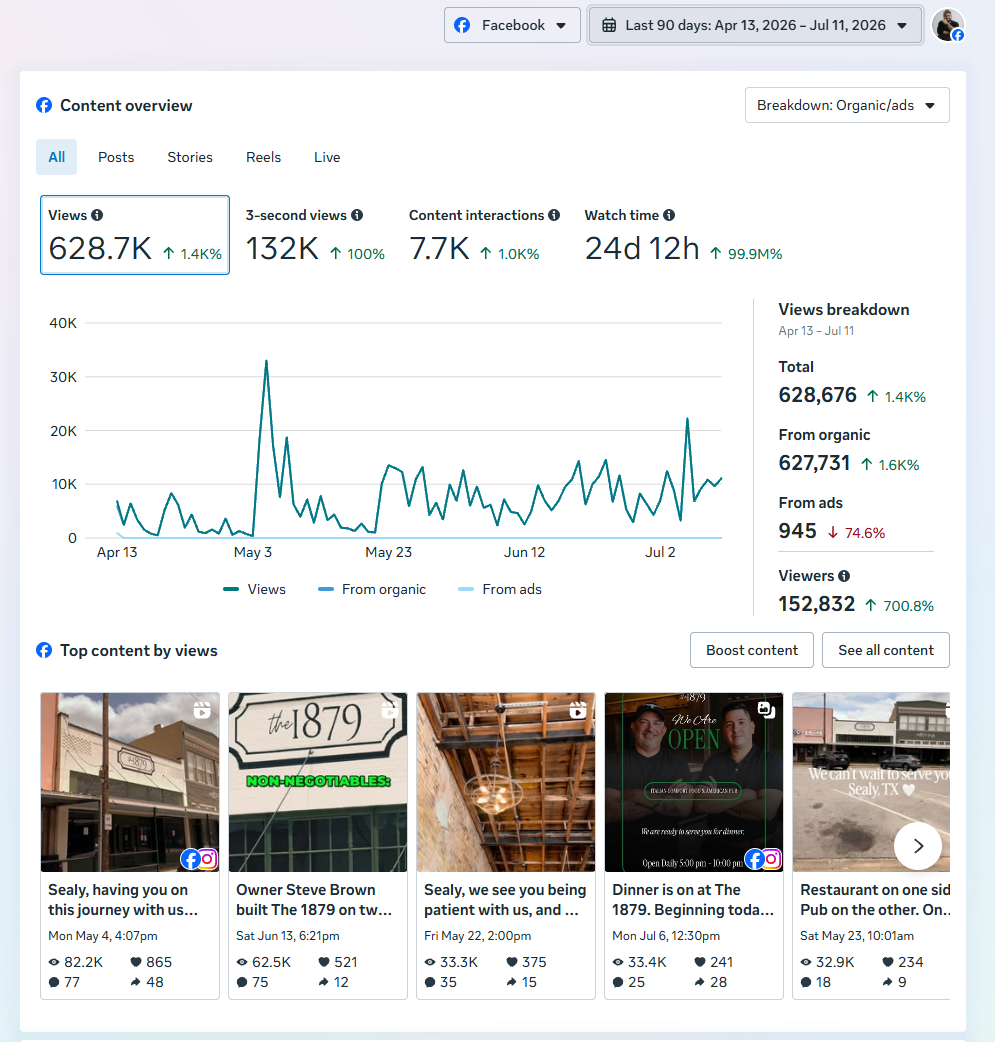995x1042 pixels.
Task: Click the share icon showing 28 shares
Action: pos(700,982)
